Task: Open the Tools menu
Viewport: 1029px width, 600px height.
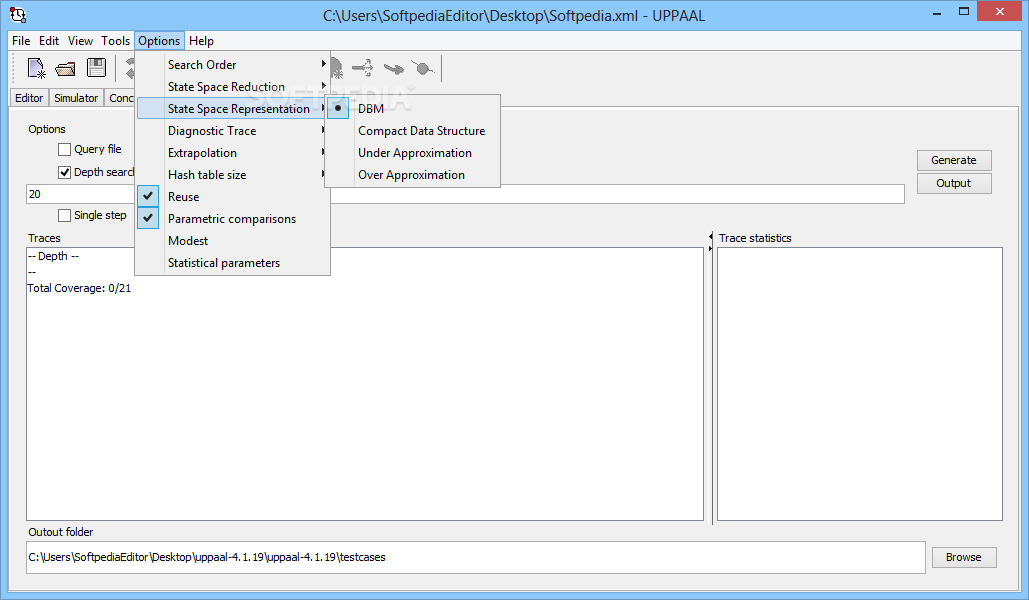Action: [x=116, y=41]
